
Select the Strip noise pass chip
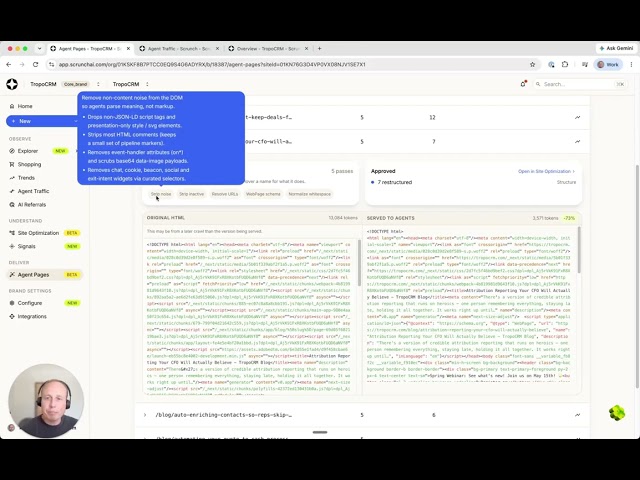pos(161,194)
